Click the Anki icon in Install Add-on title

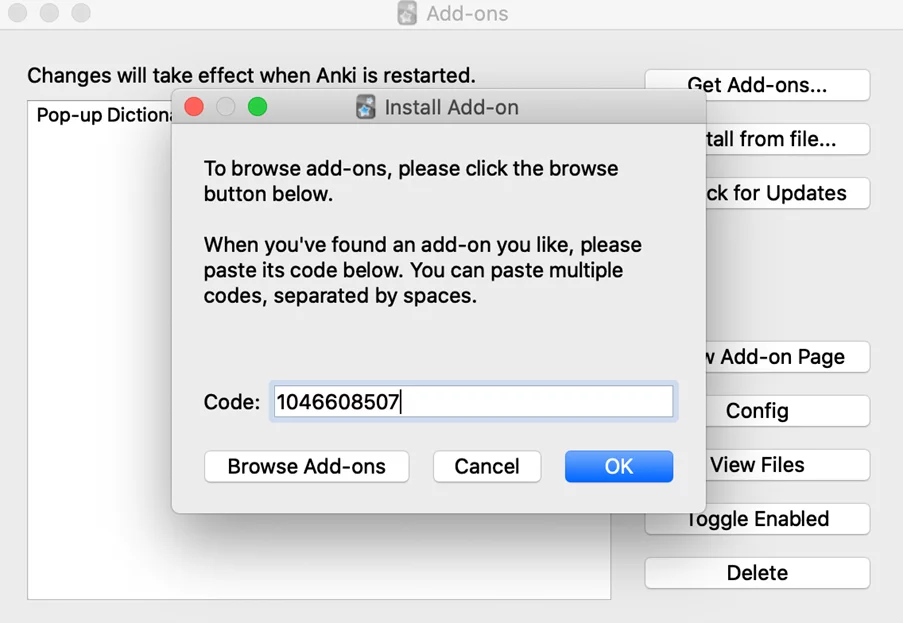coord(366,107)
